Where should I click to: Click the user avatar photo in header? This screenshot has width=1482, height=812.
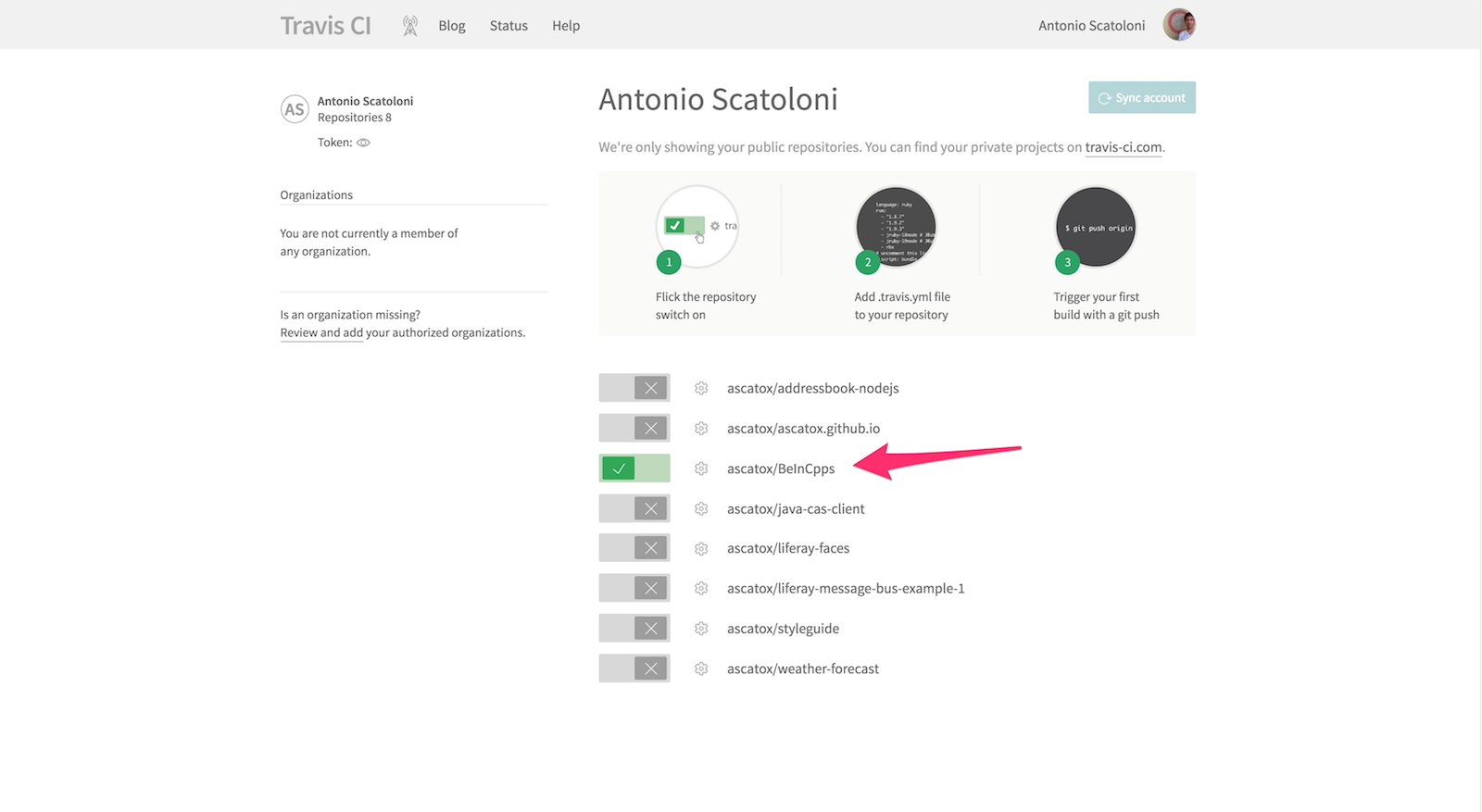(1178, 25)
